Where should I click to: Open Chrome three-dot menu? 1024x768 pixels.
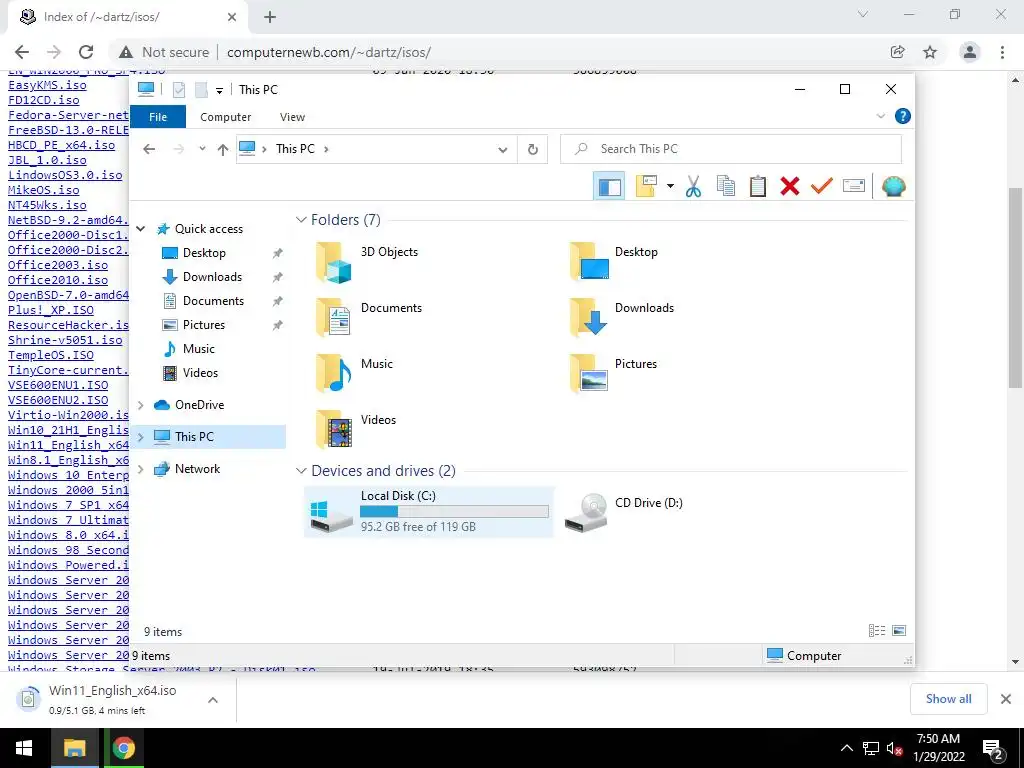pyautogui.click(x=1002, y=52)
